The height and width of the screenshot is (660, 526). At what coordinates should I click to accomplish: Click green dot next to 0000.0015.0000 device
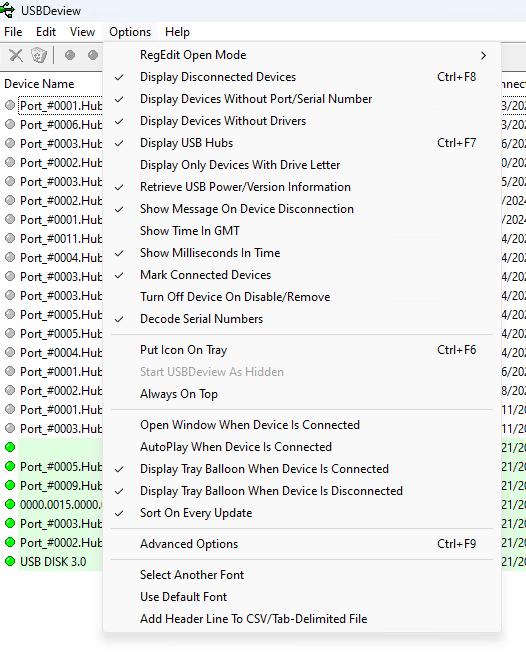(x=10, y=504)
